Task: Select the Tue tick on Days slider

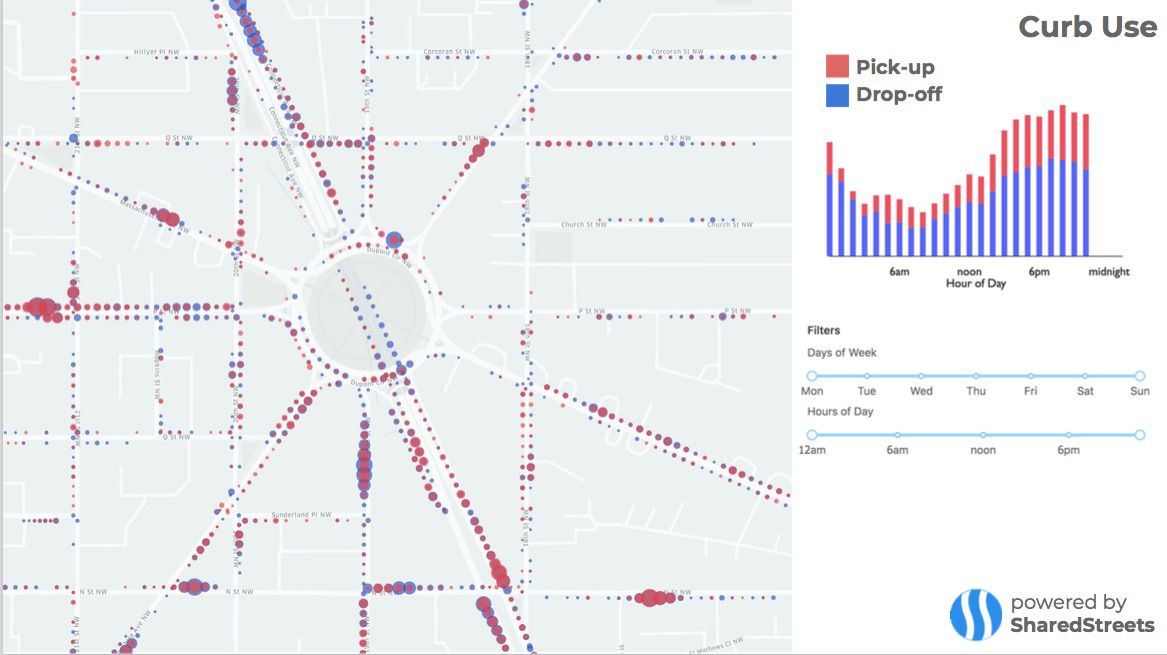Action: coord(866,376)
